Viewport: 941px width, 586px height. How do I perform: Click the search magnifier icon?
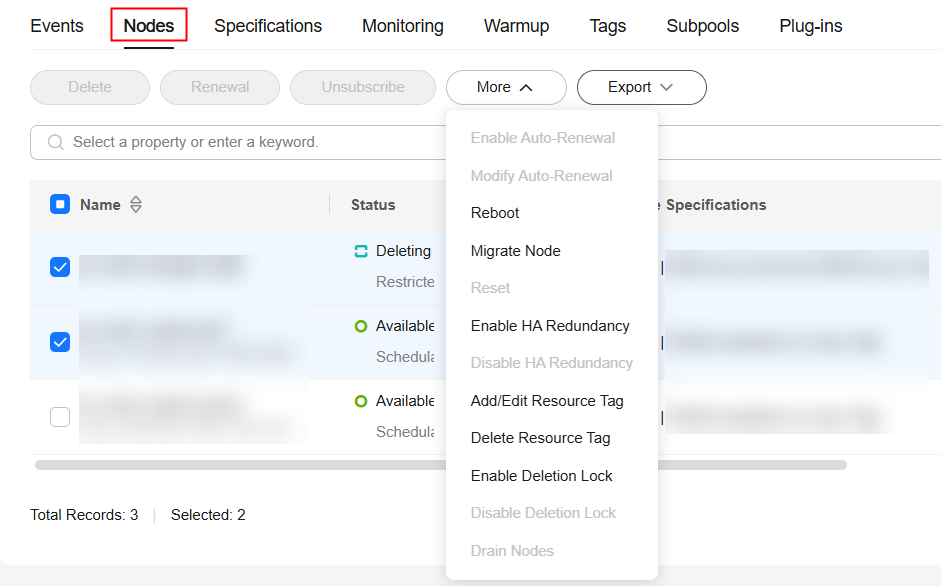point(55,142)
